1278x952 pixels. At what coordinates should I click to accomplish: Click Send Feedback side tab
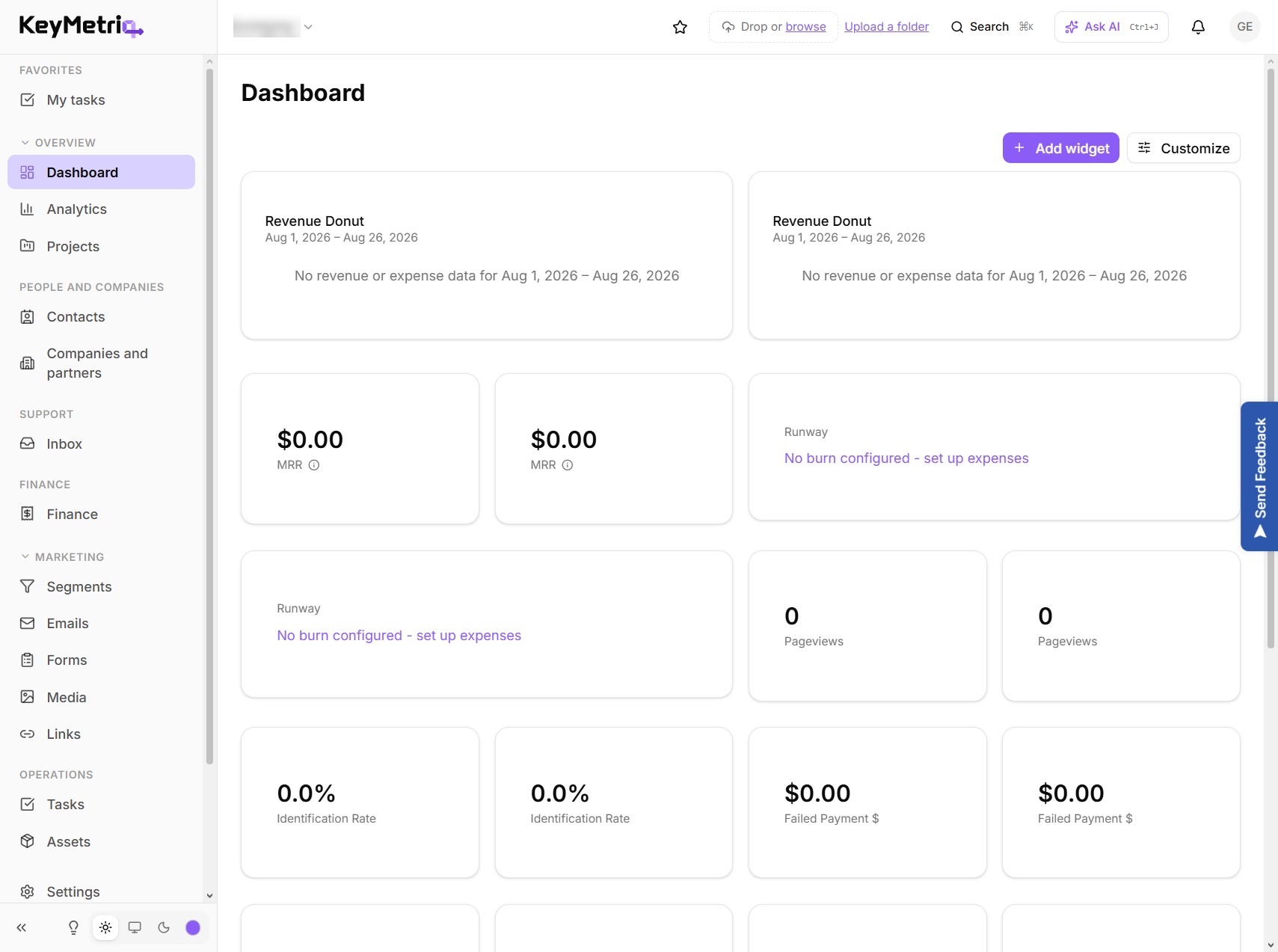(1259, 476)
